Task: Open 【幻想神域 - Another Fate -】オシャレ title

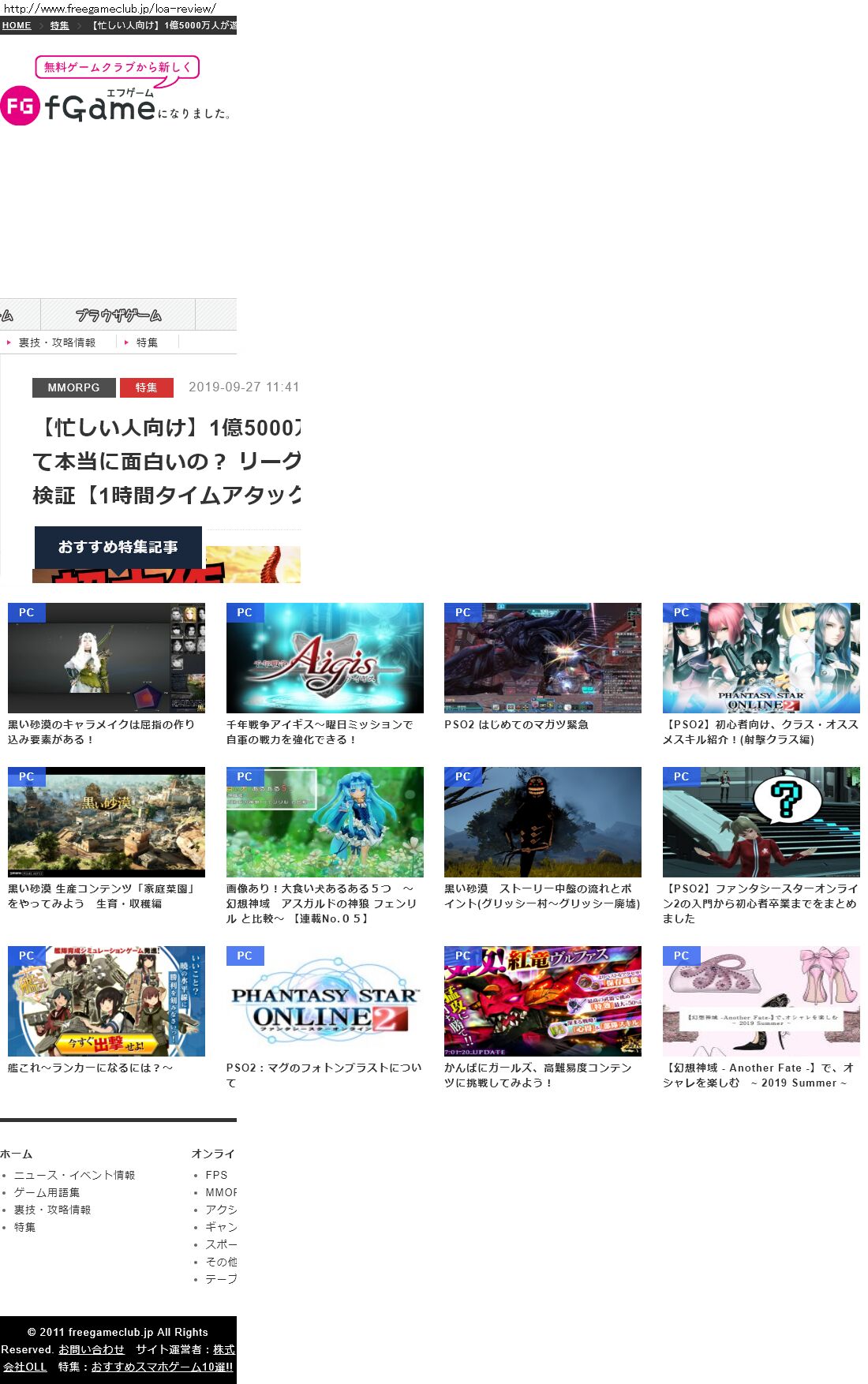Action: click(758, 1075)
